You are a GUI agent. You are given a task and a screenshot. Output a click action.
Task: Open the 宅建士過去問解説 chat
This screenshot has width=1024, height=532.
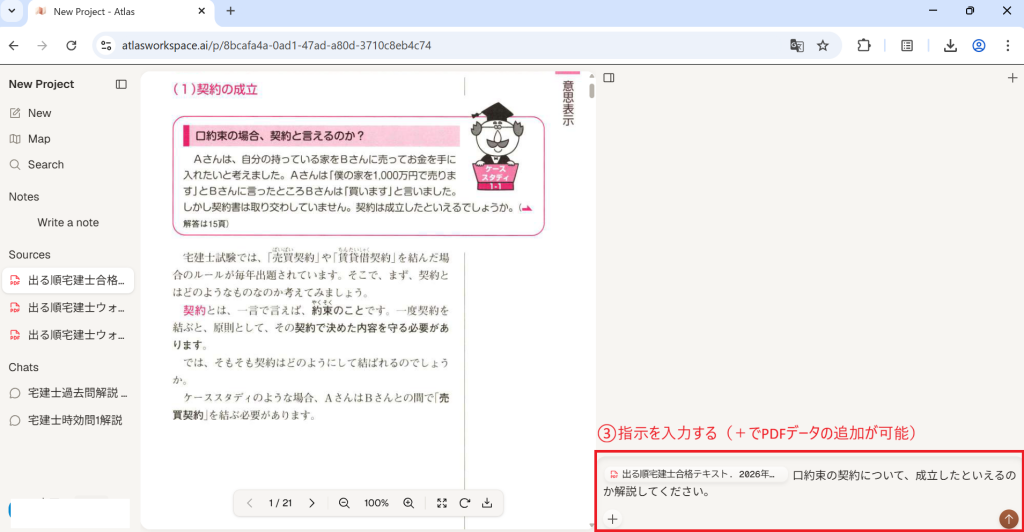(x=76, y=394)
